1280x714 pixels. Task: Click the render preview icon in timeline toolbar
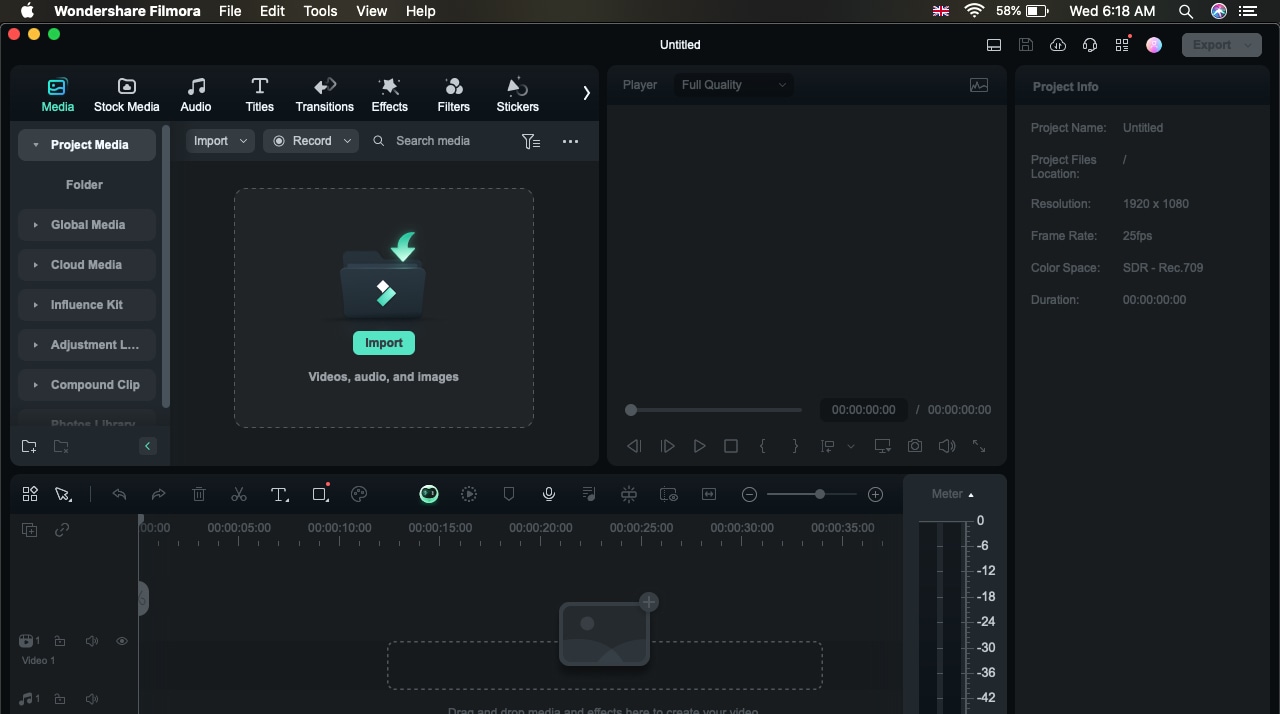pos(469,494)
